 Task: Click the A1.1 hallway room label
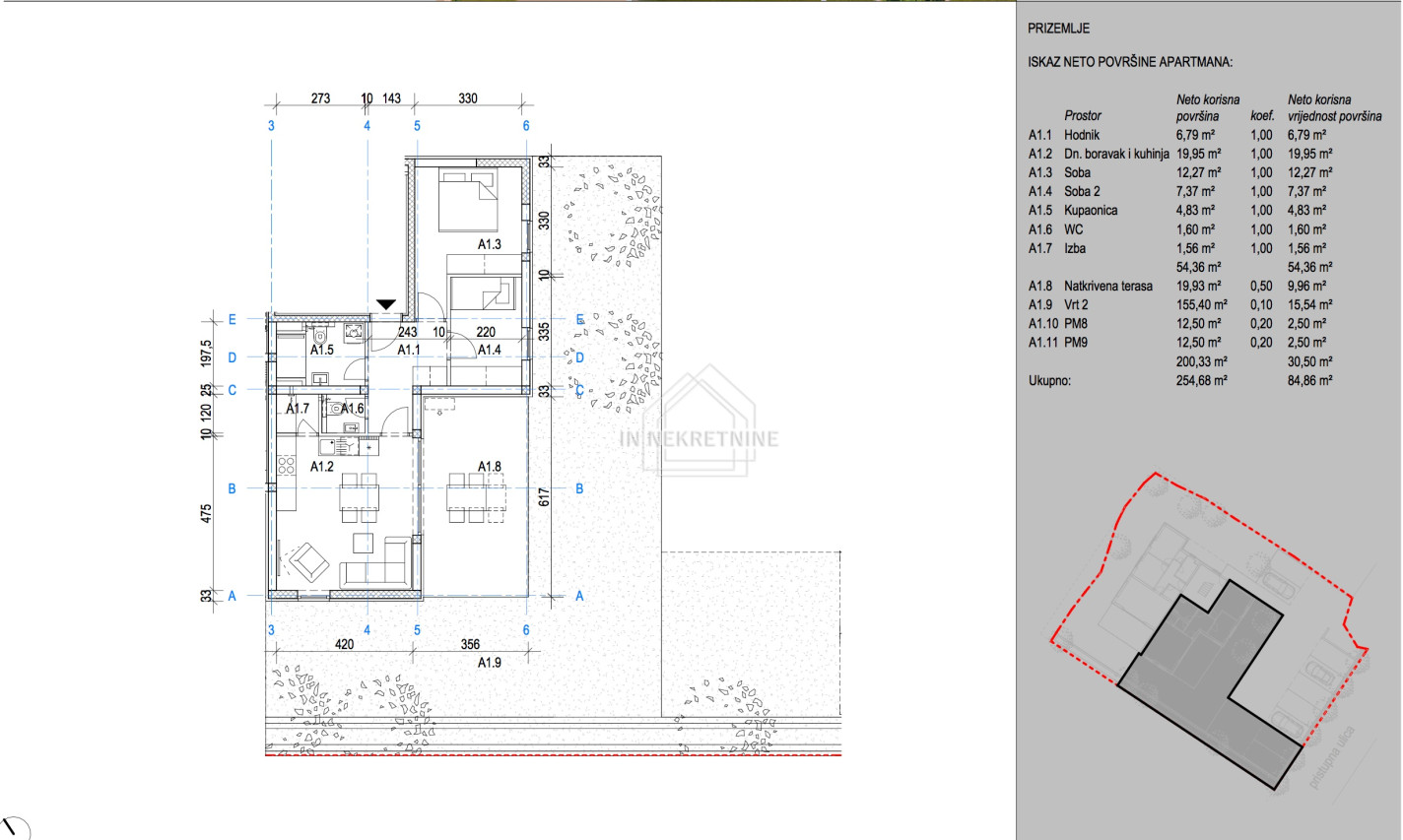(409, 350)
